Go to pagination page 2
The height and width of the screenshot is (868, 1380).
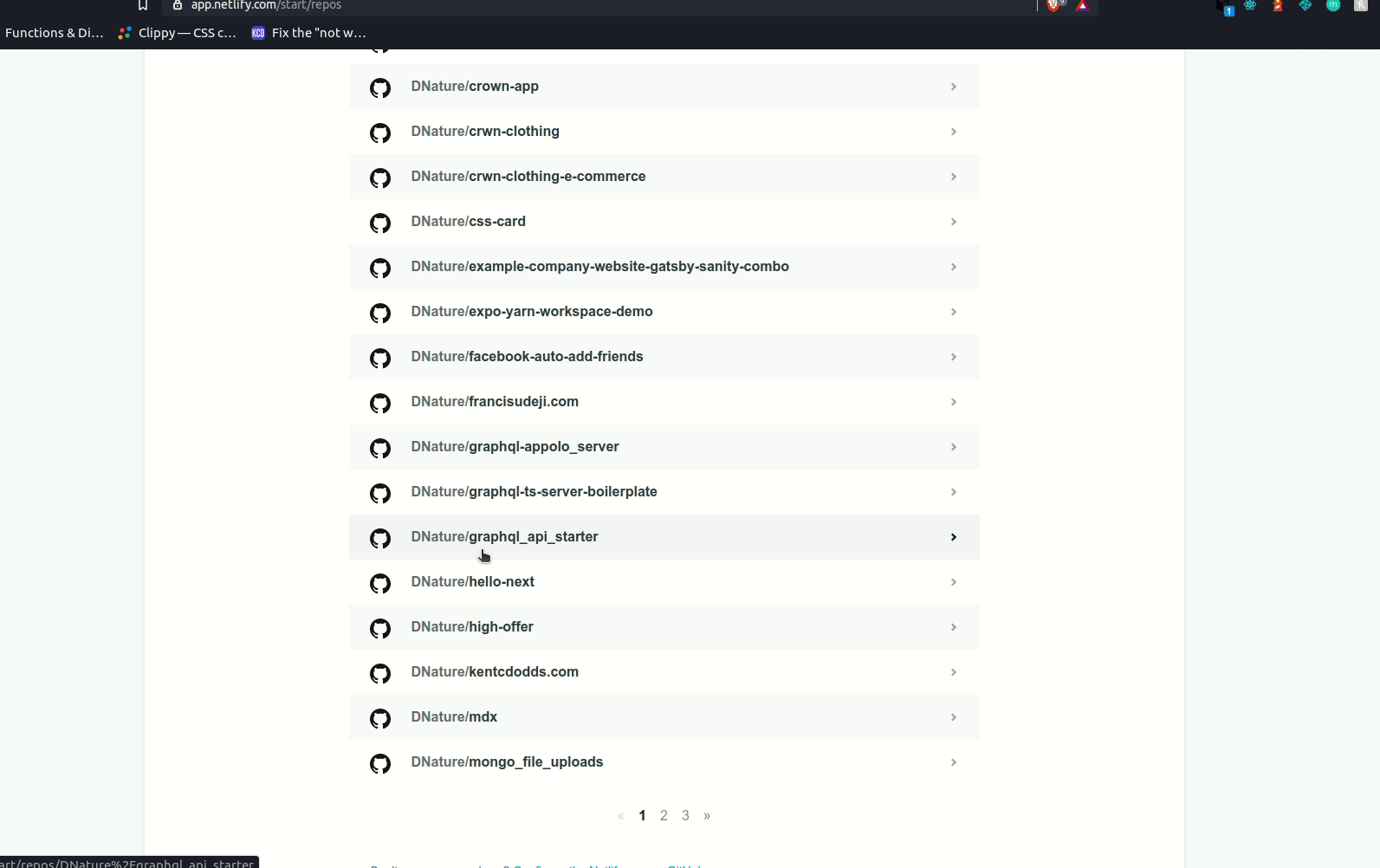[x=664, y=816]
